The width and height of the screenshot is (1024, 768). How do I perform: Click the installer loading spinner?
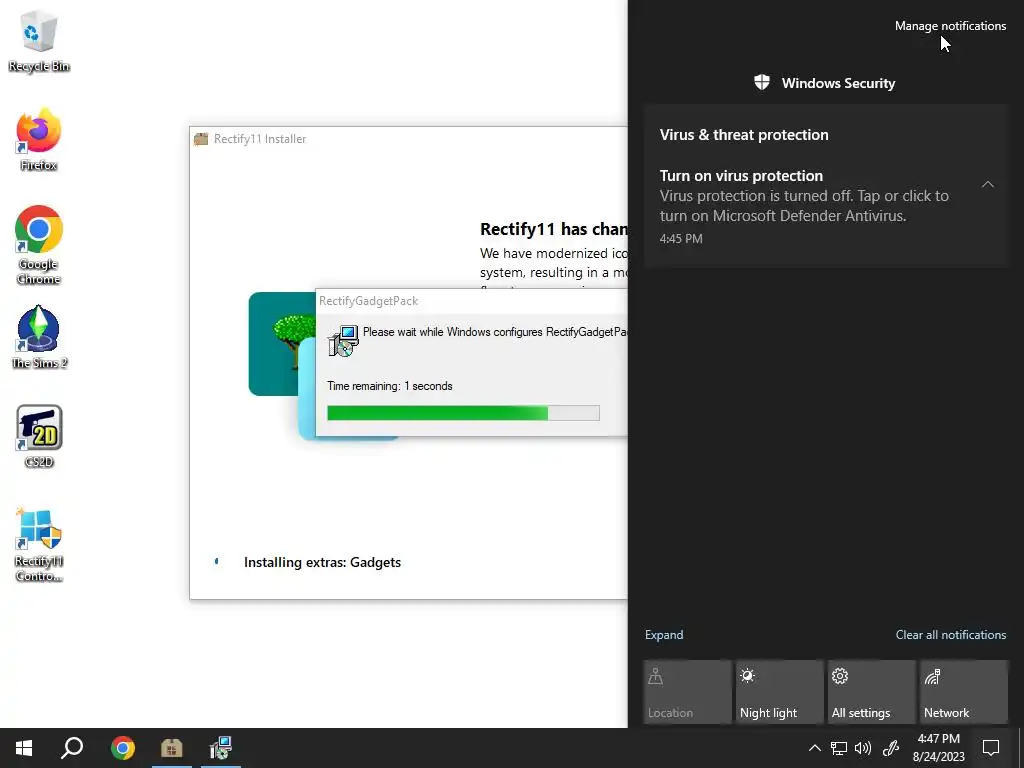217,562
